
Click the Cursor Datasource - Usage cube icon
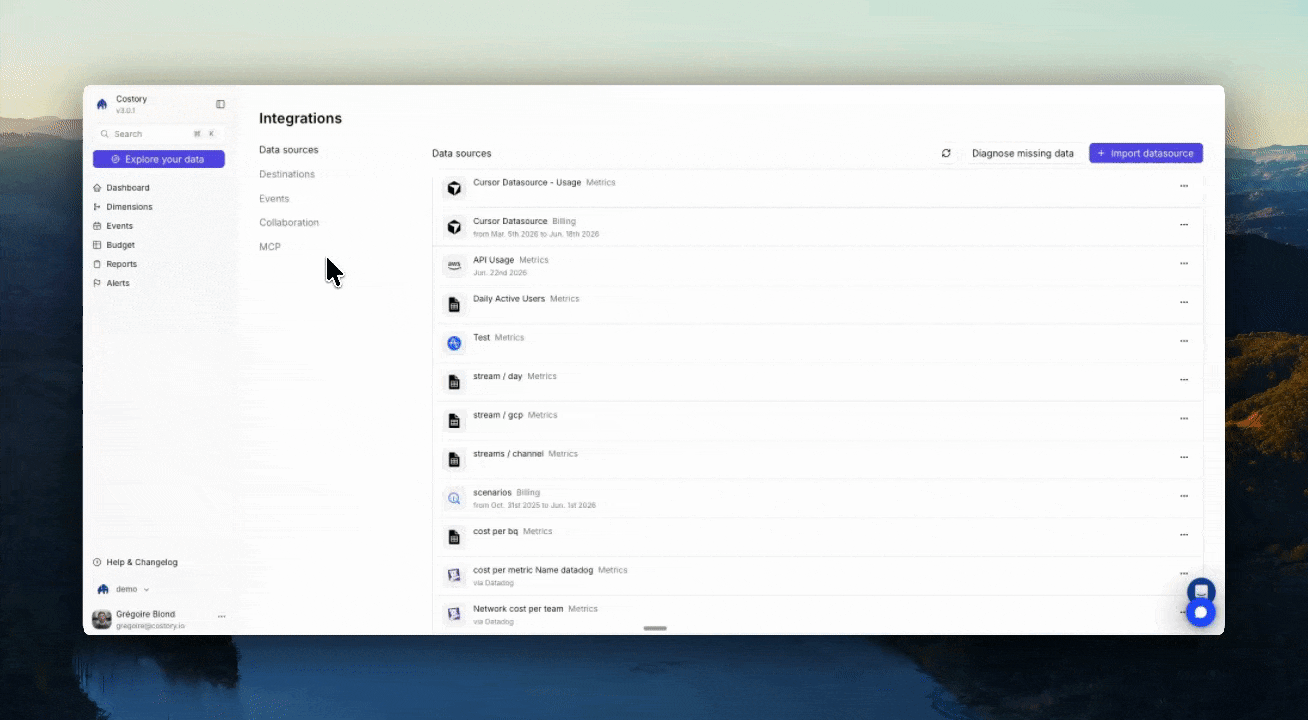pyautogui.click(x=454, y=188)
